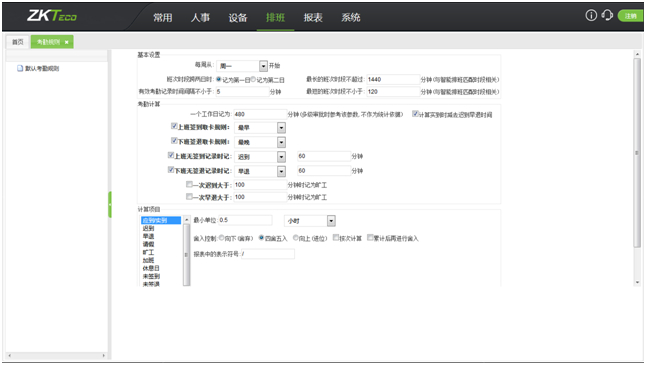646x365 pixels.
Task: Select 默认考勤规则 in the left tree
Action: click(38, 68)
